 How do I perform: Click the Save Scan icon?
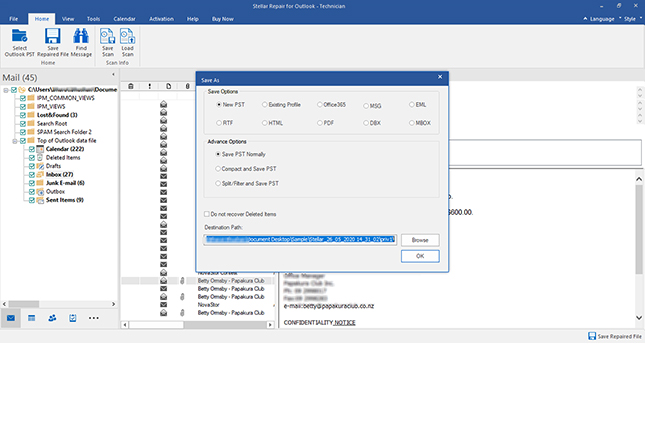point(107,36)
